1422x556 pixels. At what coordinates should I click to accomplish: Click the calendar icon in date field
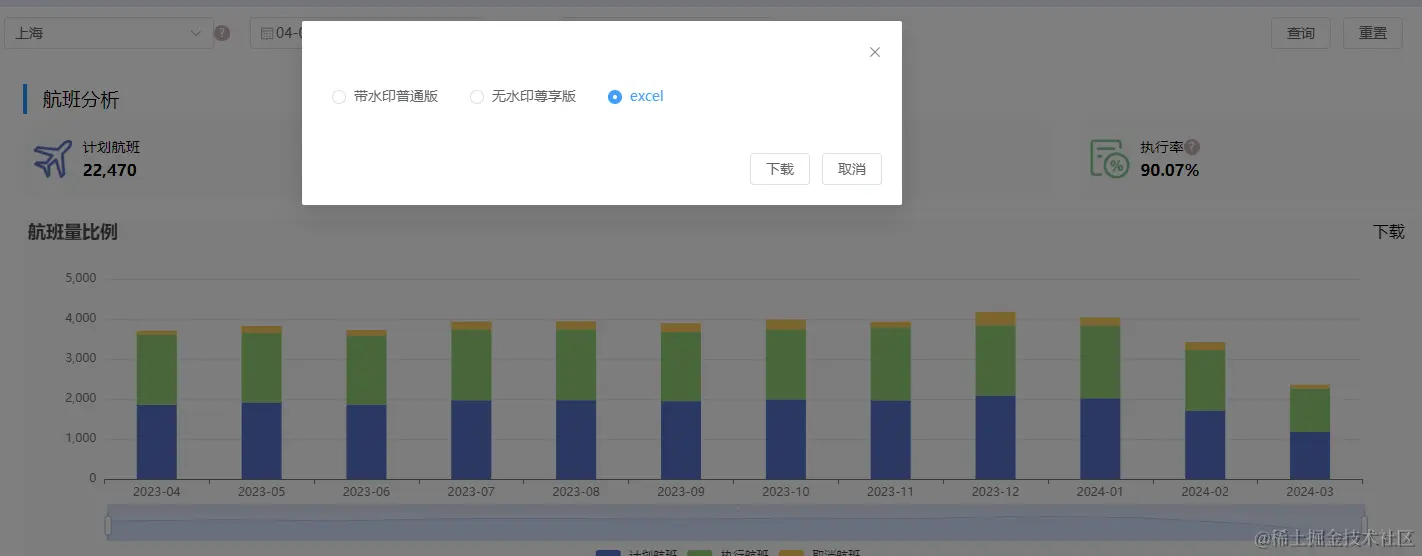coord(267,33)
